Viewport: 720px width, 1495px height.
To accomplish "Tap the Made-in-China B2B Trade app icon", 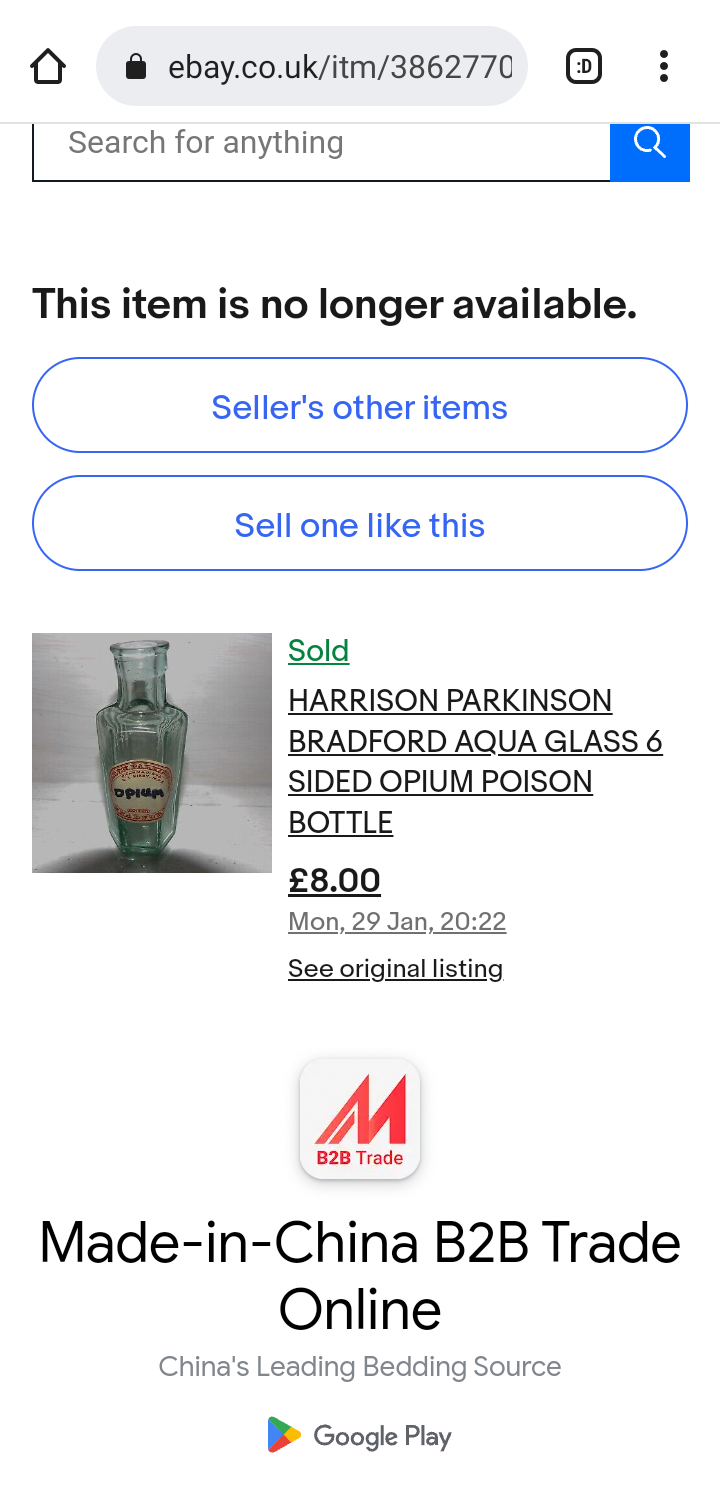I will point(360,1118).
